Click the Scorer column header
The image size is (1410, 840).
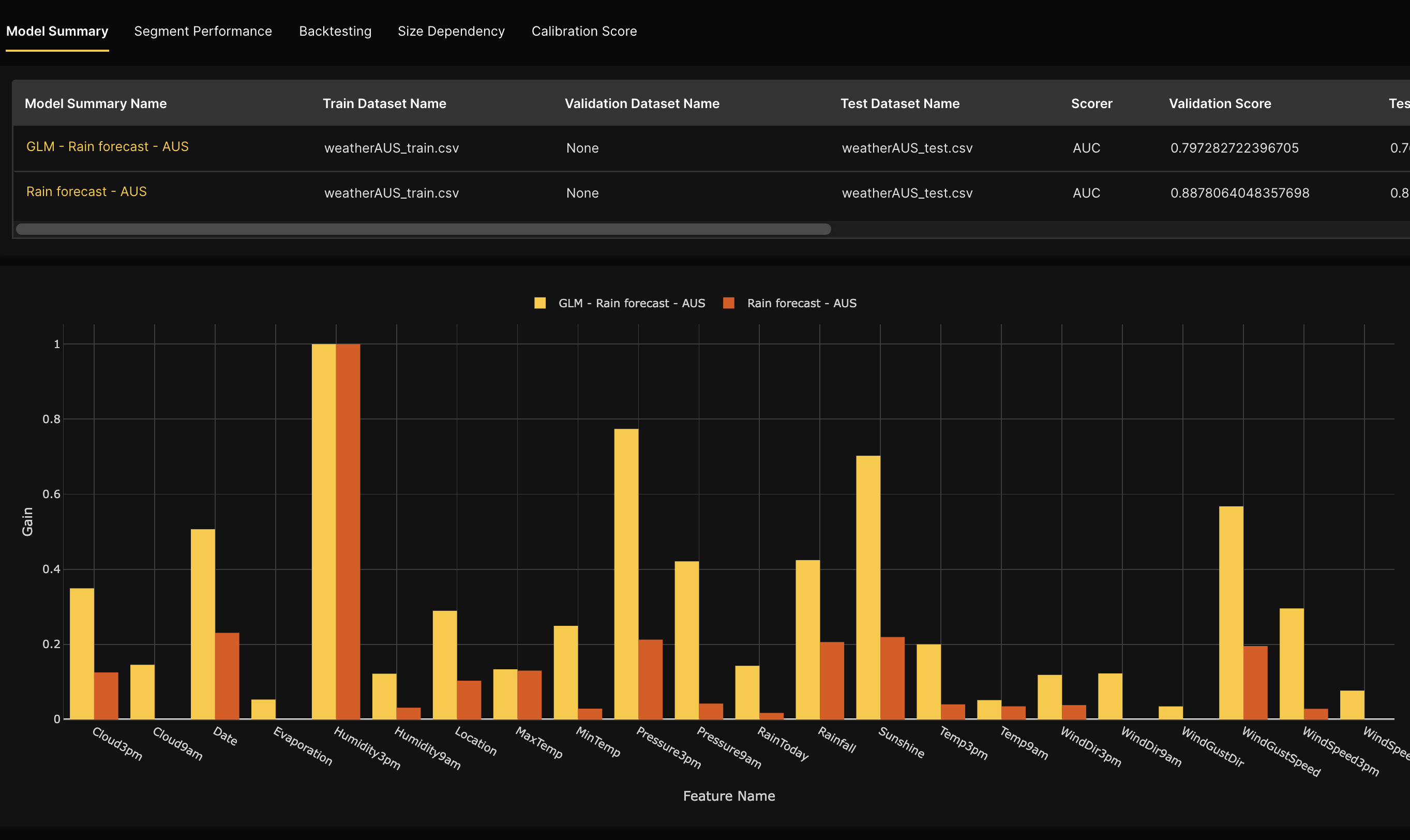click(1091, 103)
